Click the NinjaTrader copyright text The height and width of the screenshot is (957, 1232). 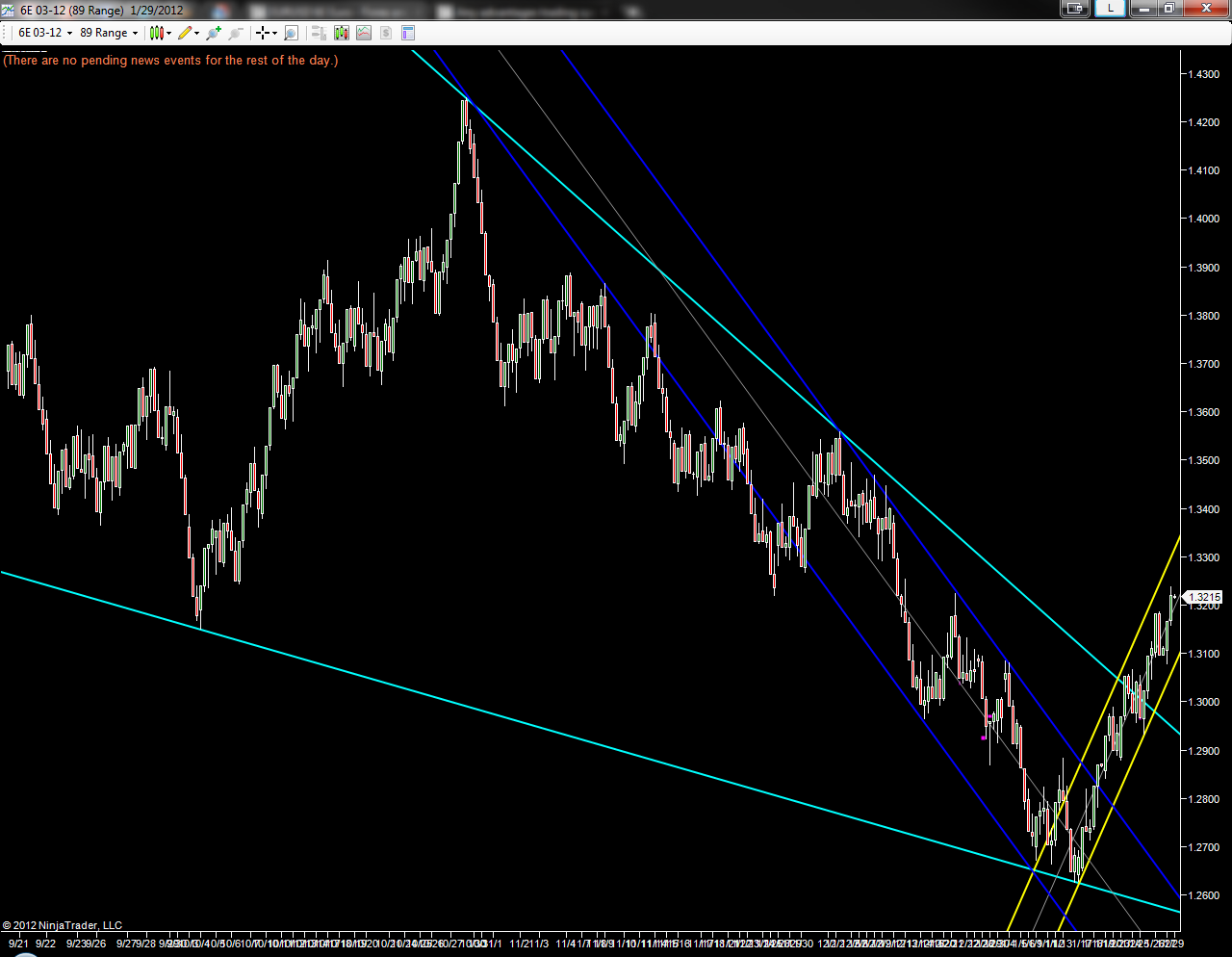pos(63,925)
